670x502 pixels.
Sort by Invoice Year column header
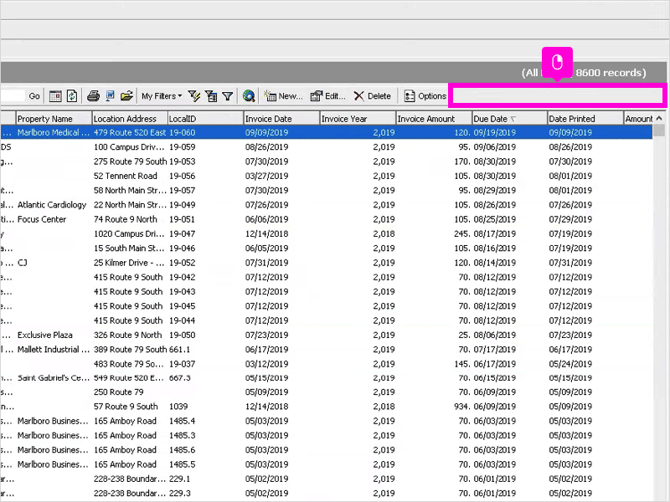click(x=358, y=118)
